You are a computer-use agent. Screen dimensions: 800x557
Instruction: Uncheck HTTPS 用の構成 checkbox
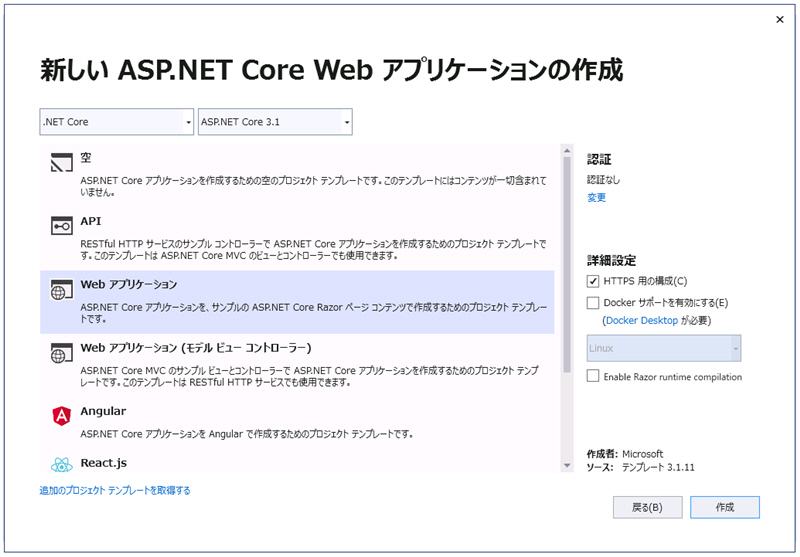tap(592, 281)
